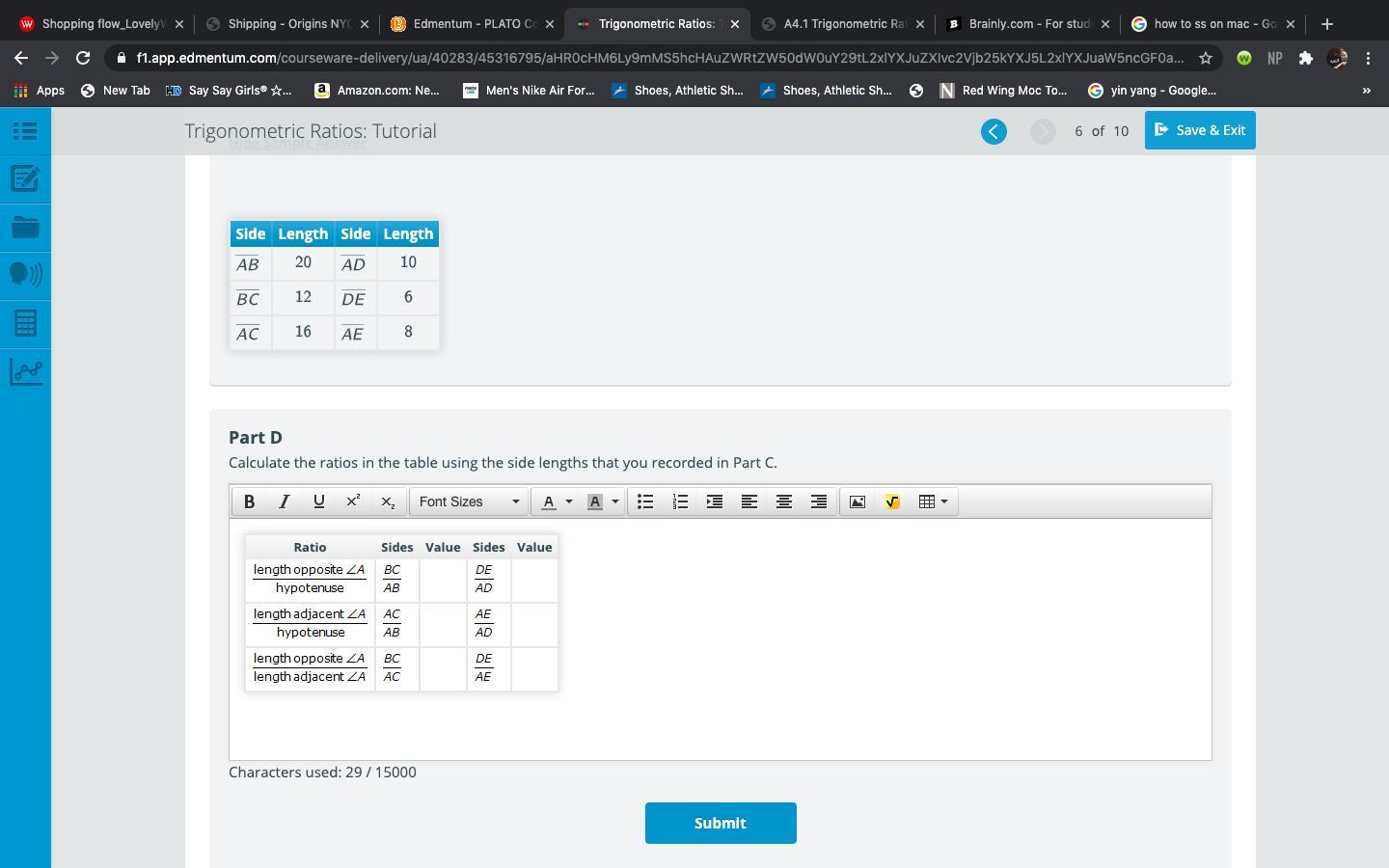The width and height of the screenshot is (1389, 868).
Task: Open the math equation editor
Action: tap(892, 502)
